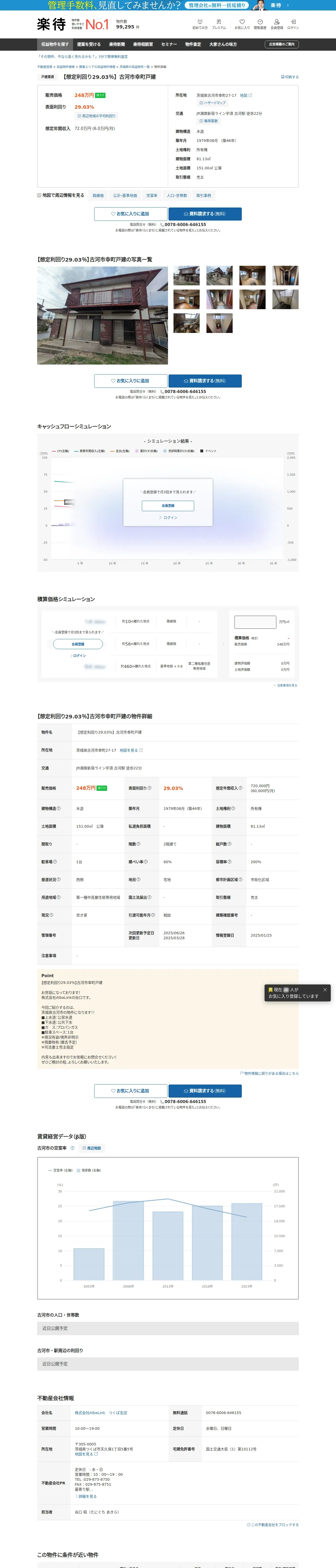336x1568 pixels.
Task: Click the flag icon 物件情報に誤りがある場合はこちら
Action: coord(270,1074)
